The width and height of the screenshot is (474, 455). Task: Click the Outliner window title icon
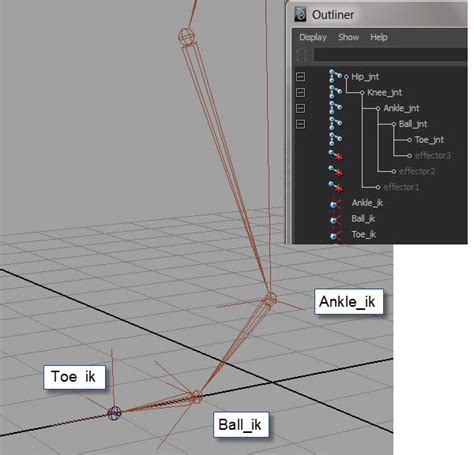[300, 14]
